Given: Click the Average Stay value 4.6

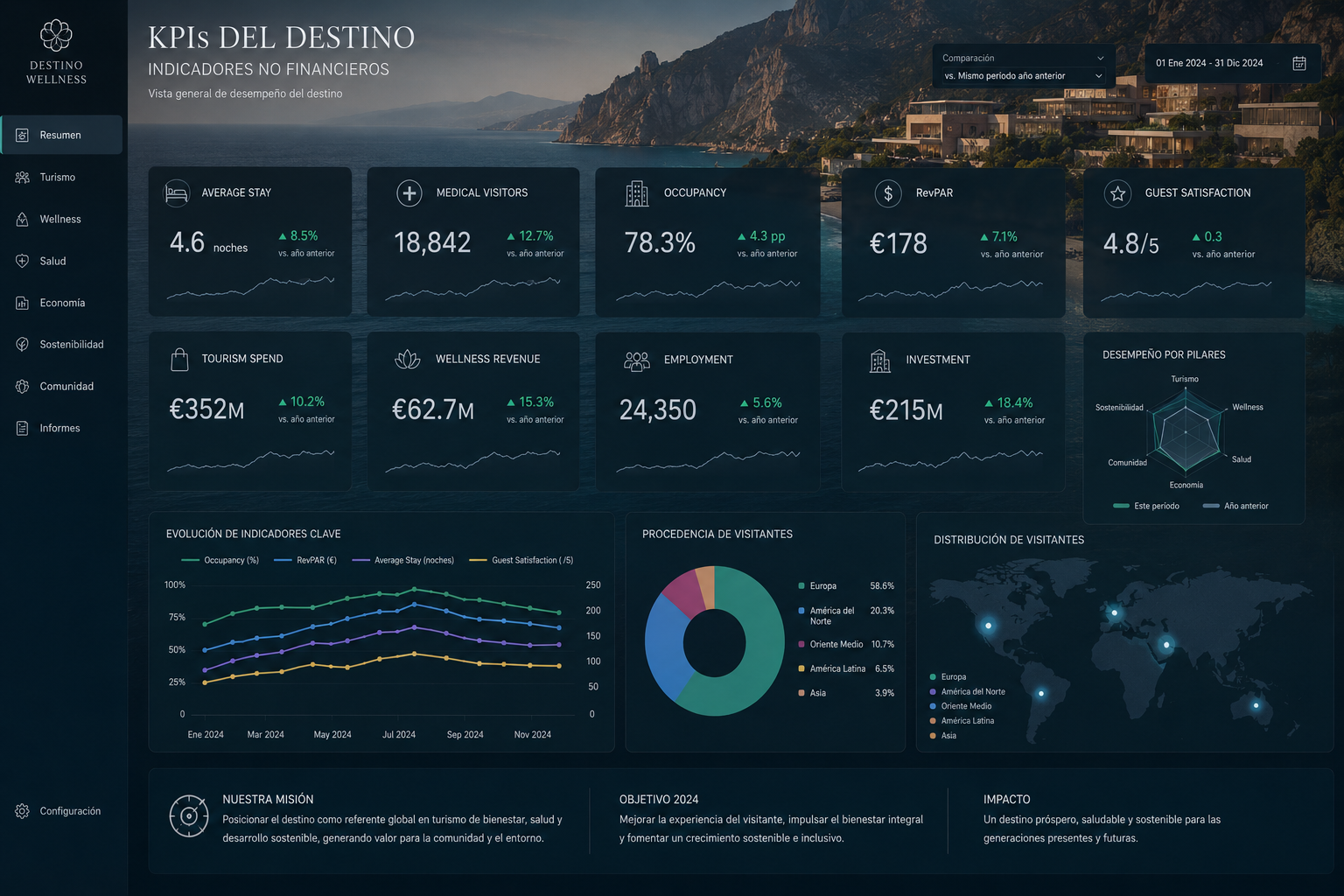Looking at the screenshot, I should click(x=187, y=242).
